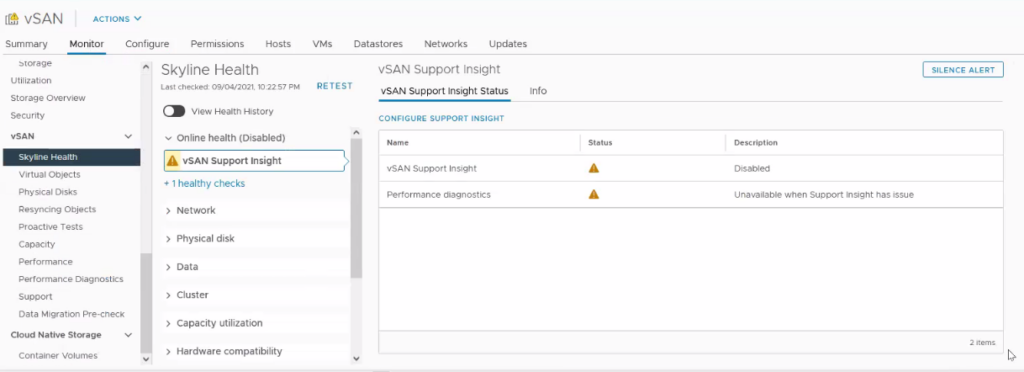This screenshot has width=1024, height=372.
Task: Click the RETEST link
Action: click(334, 86)
